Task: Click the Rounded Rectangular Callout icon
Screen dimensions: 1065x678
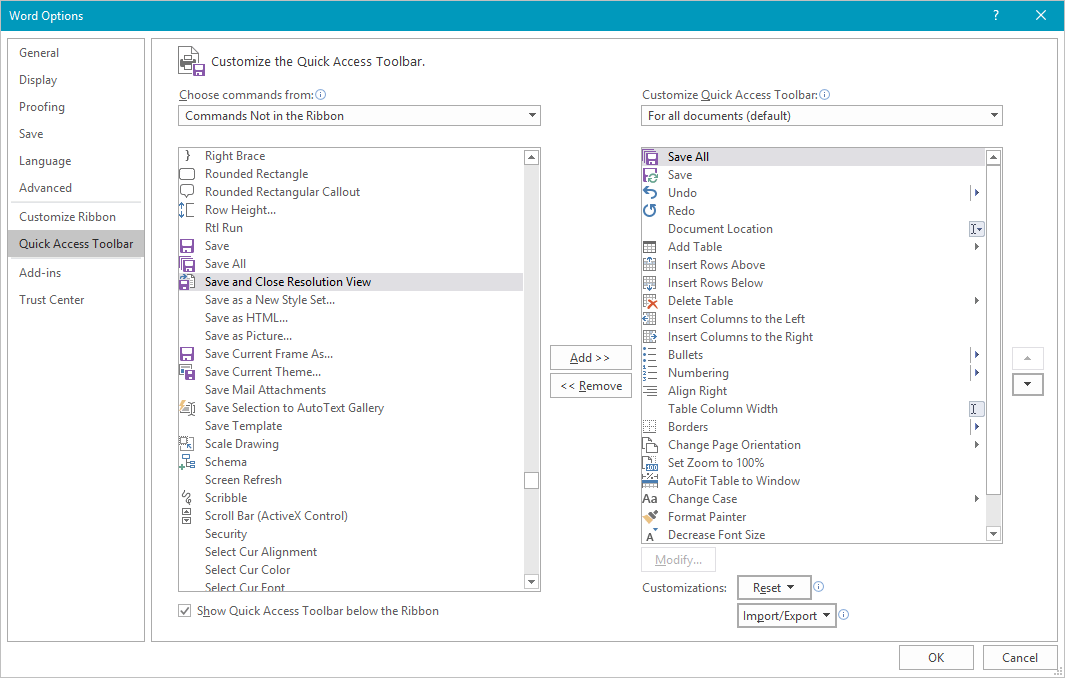Action: click(187, 192)
